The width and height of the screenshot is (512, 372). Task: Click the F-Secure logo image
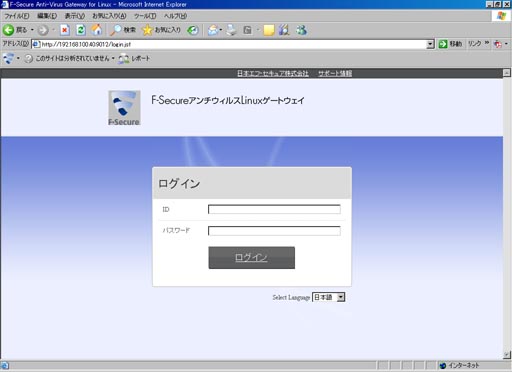point(124,108)
